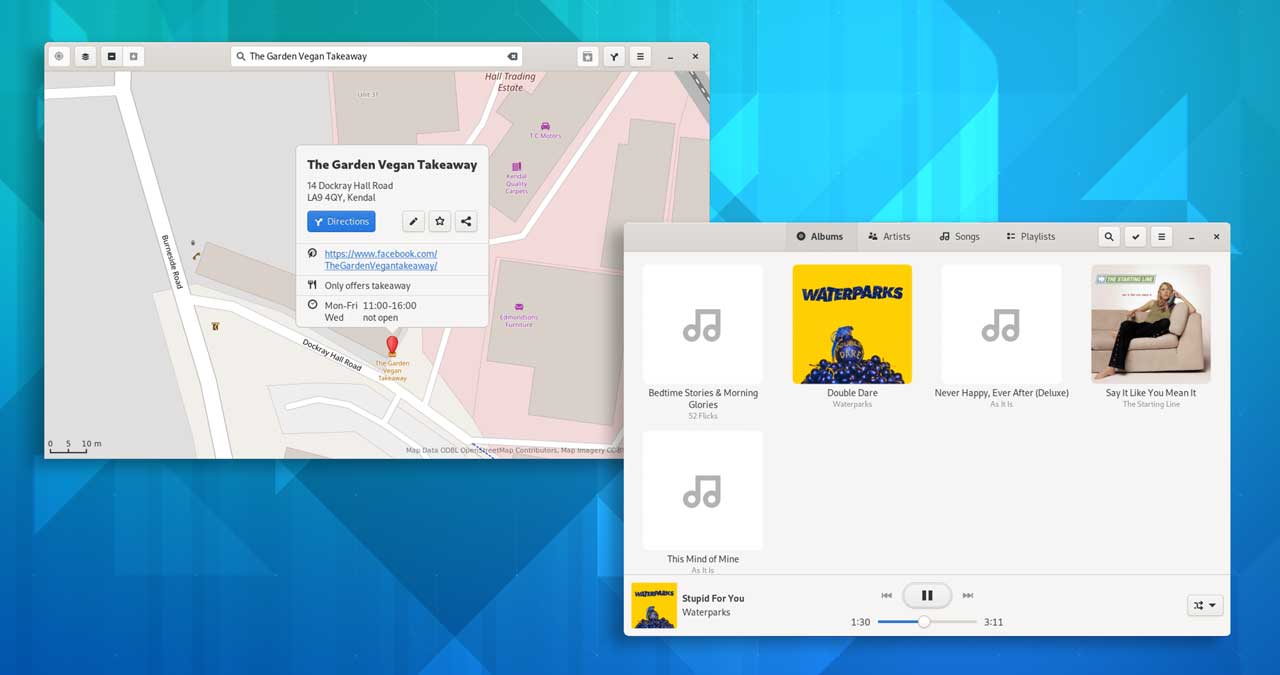Switch to the Artists tab in Music
1280x675 pixels.
tap(889, 237)
